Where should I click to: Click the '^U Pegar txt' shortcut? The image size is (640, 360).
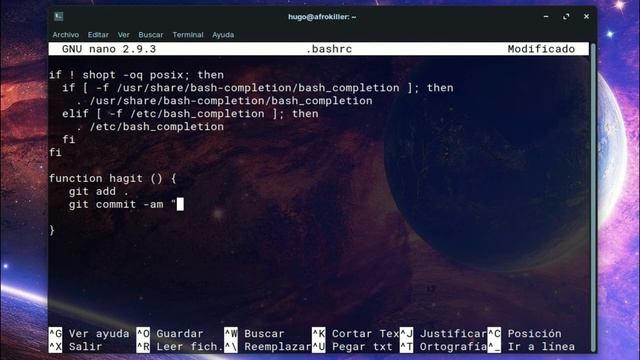tap(352, 347)
